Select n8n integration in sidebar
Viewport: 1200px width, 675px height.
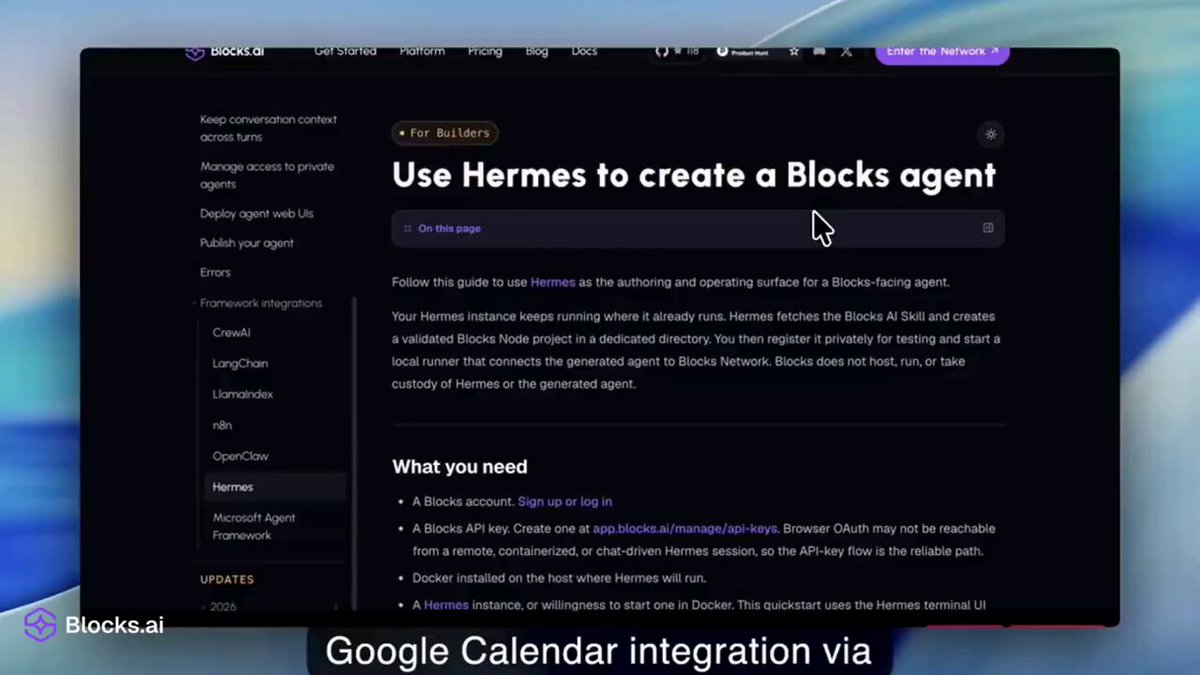(x=221, y=425)
